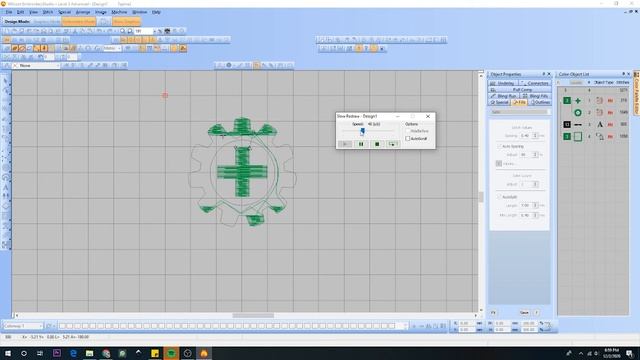The height and width of the screenshot is (360, 640).
Task: Adjust the Slow Redraw speed slider
Action: 362,131
